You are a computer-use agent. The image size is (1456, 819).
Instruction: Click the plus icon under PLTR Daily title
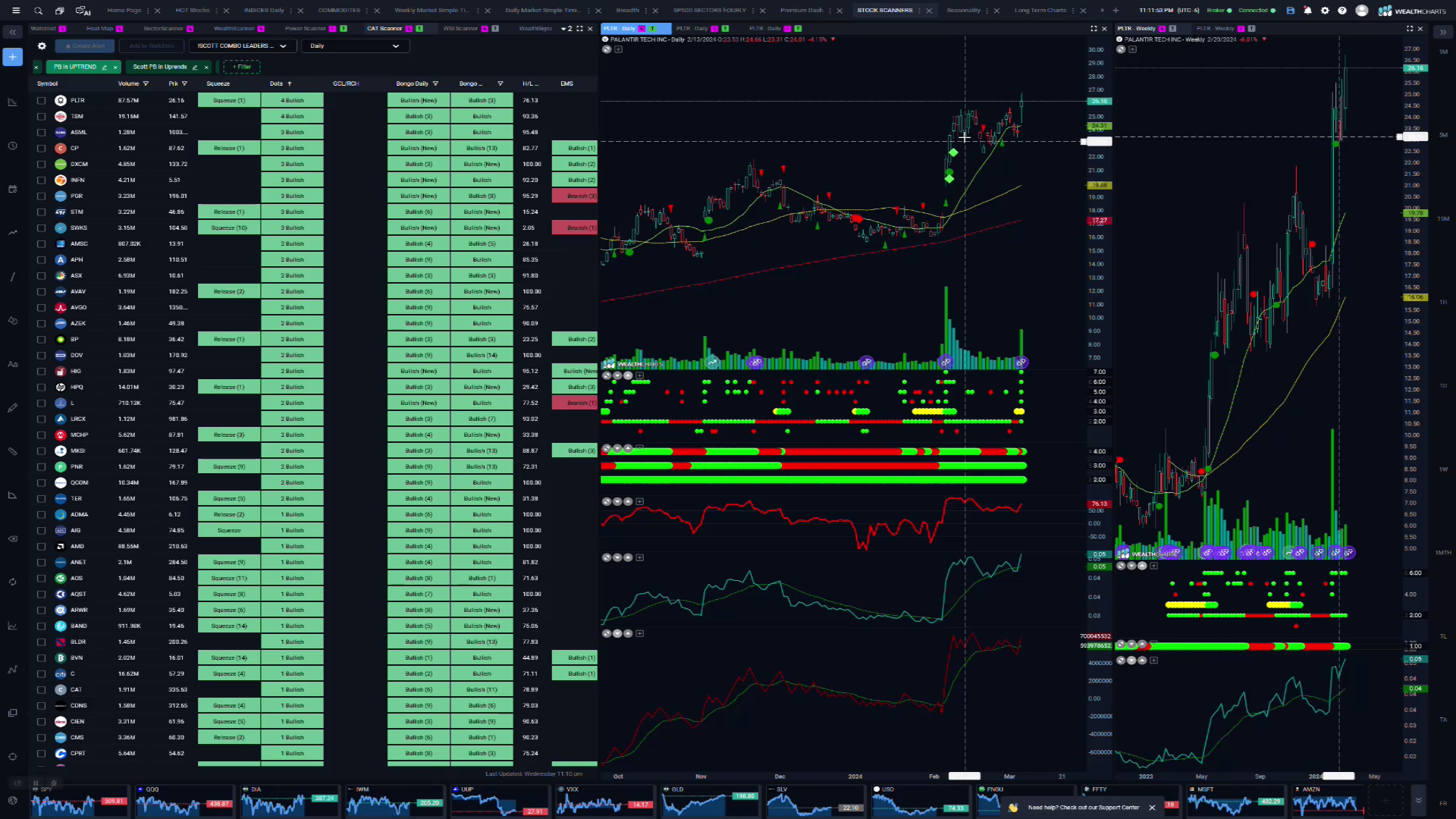[x=618, y=49]
